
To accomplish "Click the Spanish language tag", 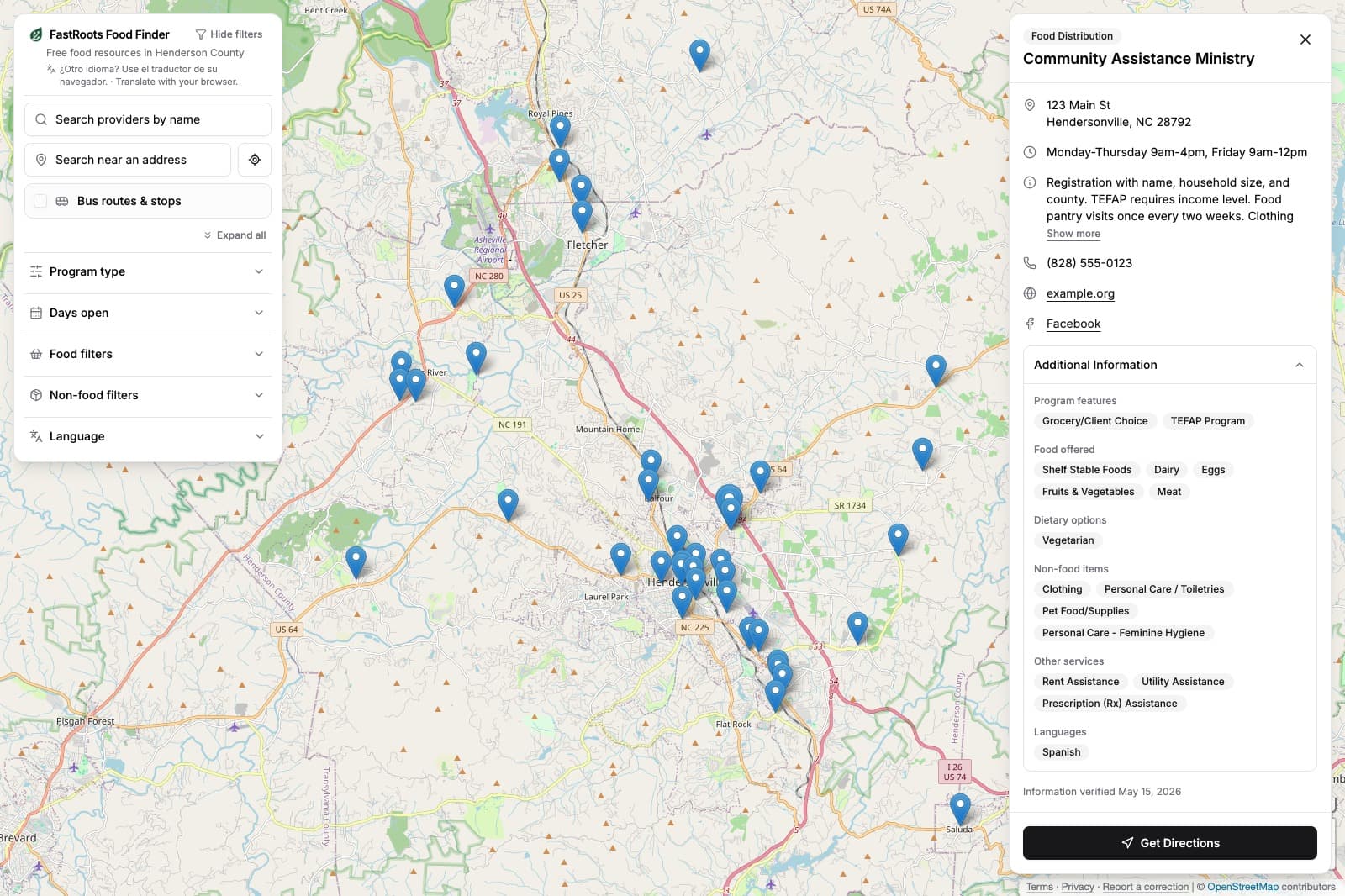I will click(x=1062, y=752).
